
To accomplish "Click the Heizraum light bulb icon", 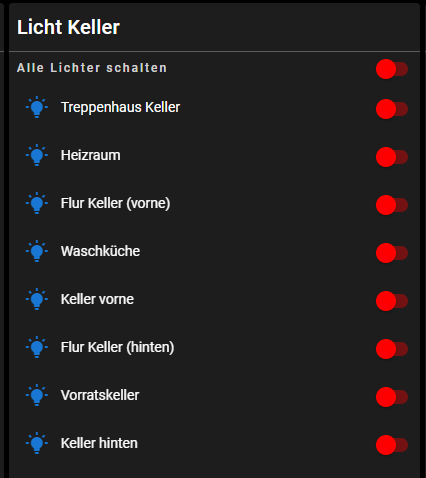I will click(x=37, y=155).
